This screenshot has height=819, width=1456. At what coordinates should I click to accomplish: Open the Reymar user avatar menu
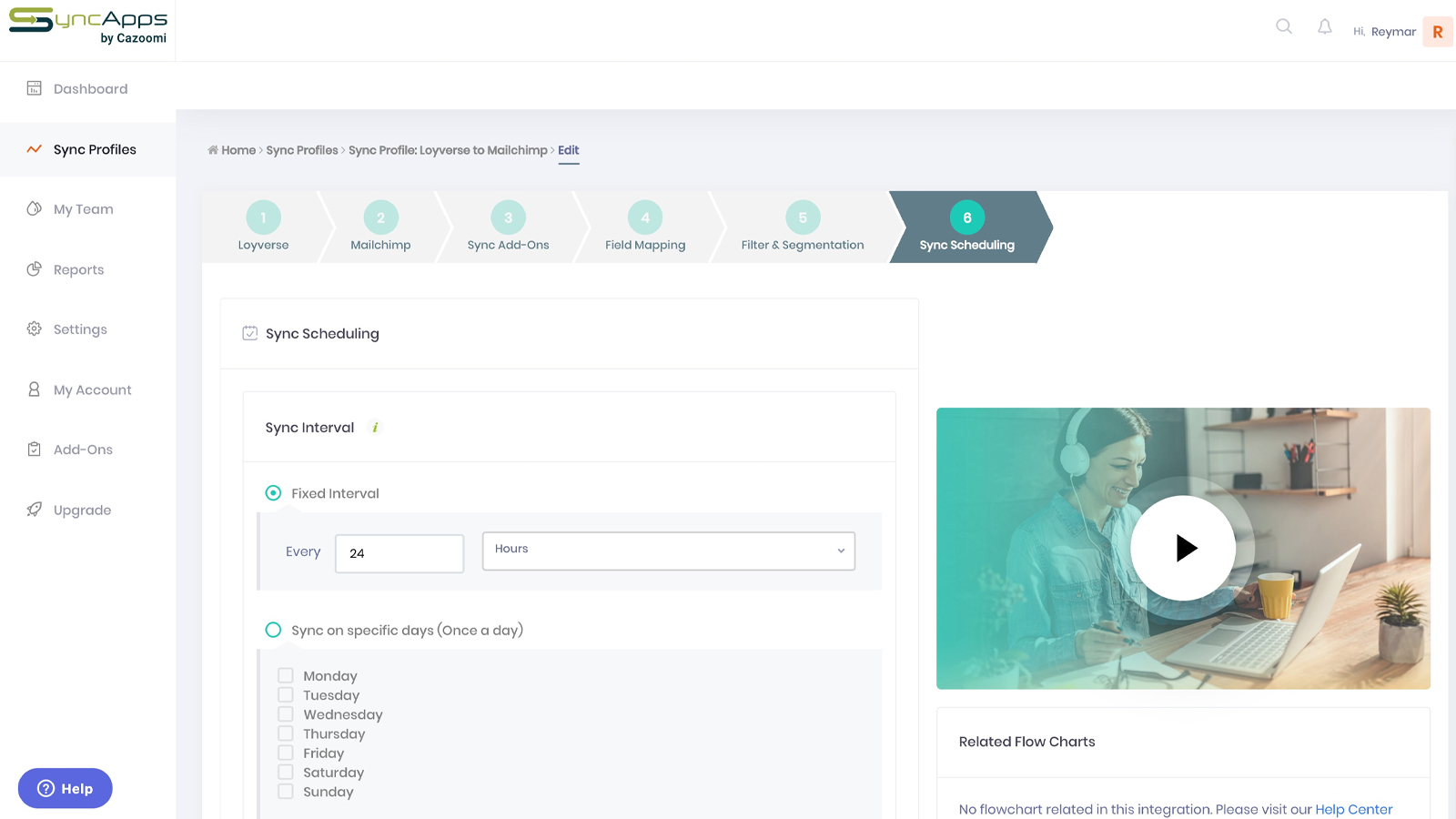1437,32
